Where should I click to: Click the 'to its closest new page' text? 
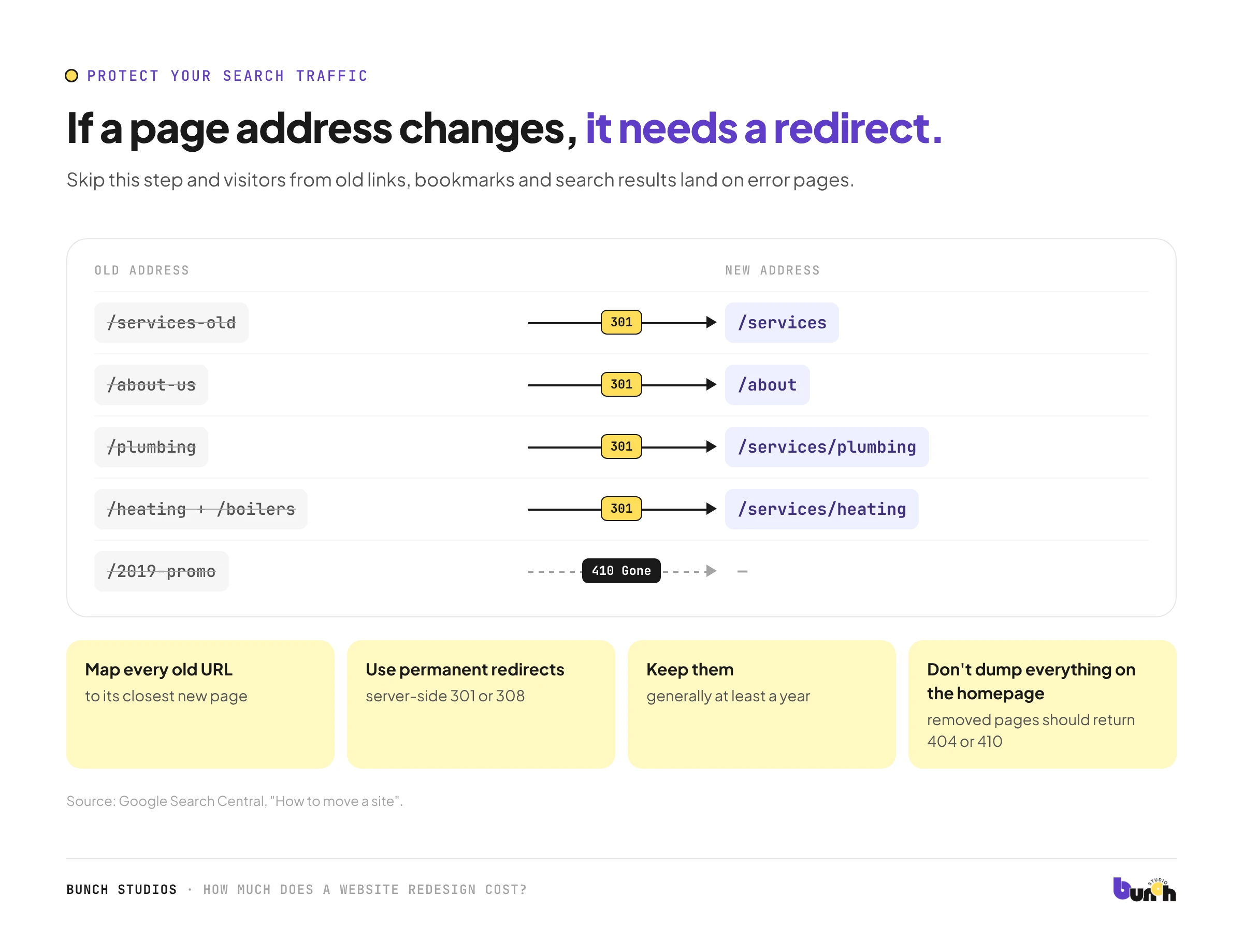166,696
